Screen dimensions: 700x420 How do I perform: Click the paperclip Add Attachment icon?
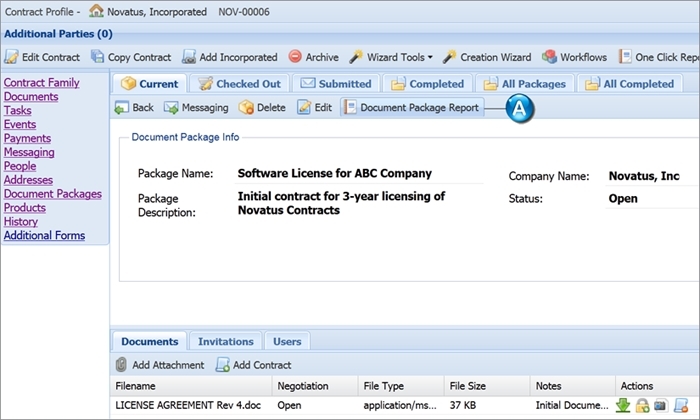point(121,365)
